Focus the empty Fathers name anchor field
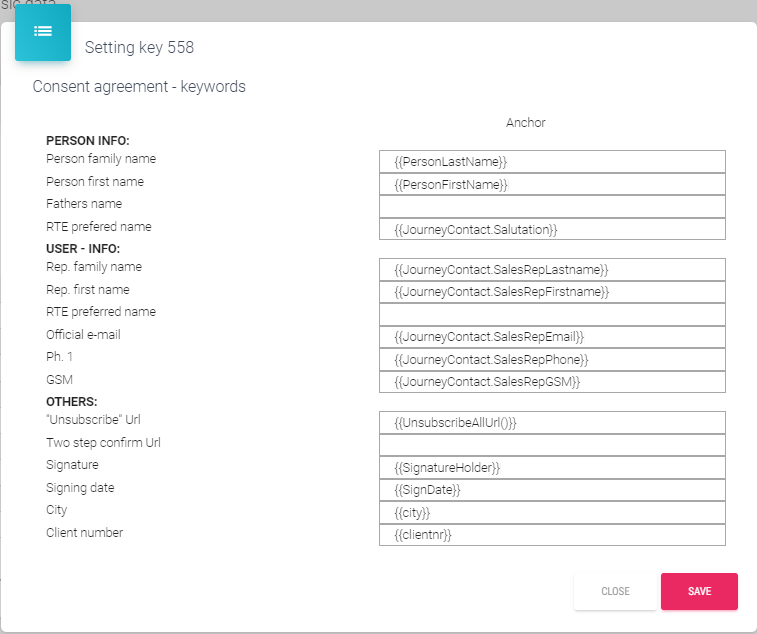Screen dimensions: 757x634 [552, 206]
